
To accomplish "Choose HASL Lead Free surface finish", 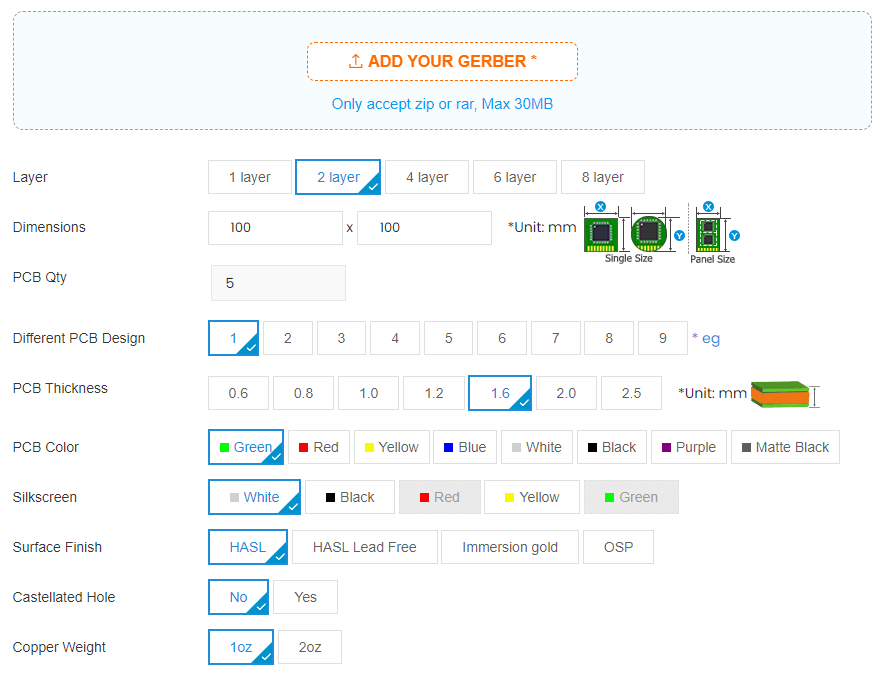I will (365, 547).
